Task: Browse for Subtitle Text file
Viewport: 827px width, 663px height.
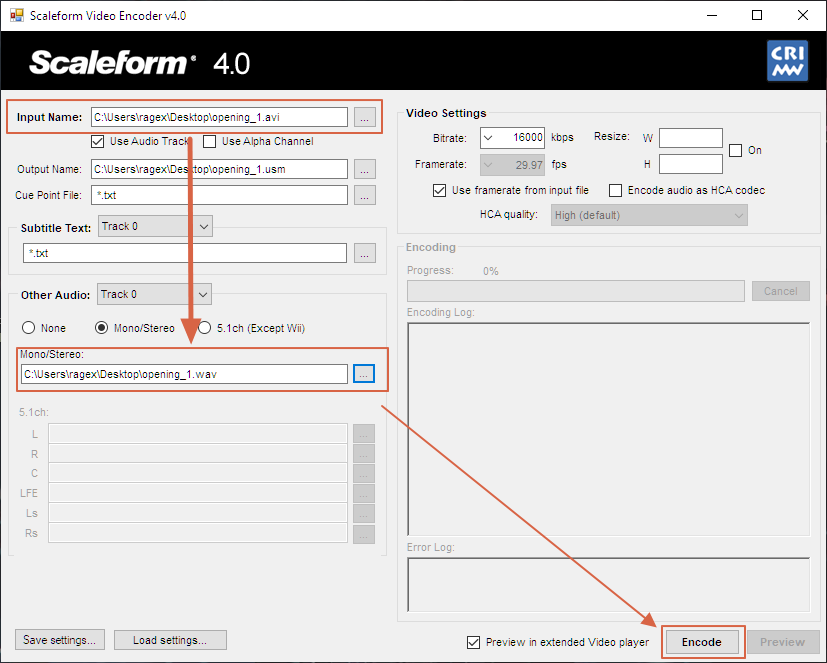Action: click(x=364, y=253)
